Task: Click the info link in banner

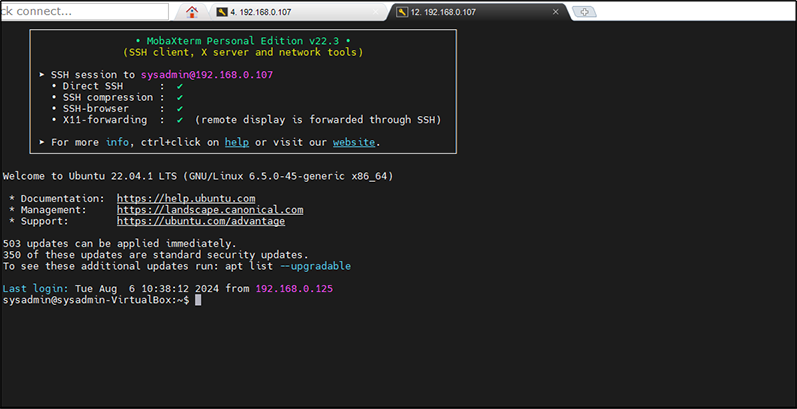Action: coord(117,142)
